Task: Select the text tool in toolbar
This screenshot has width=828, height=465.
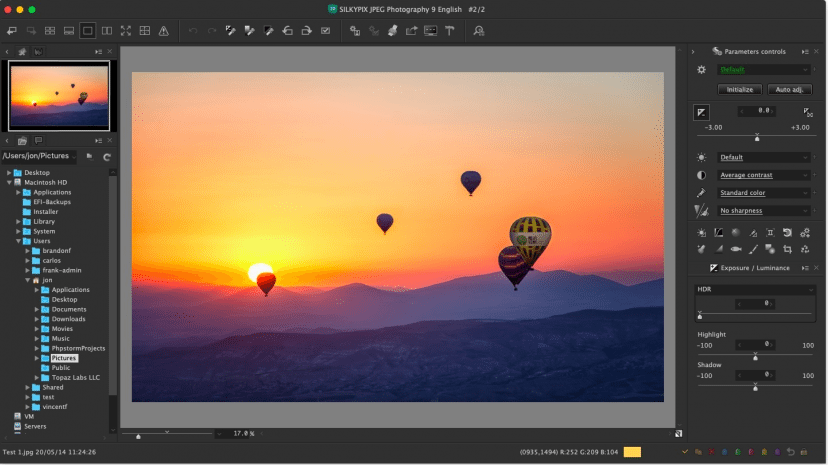Action: (x=450, y=31)
